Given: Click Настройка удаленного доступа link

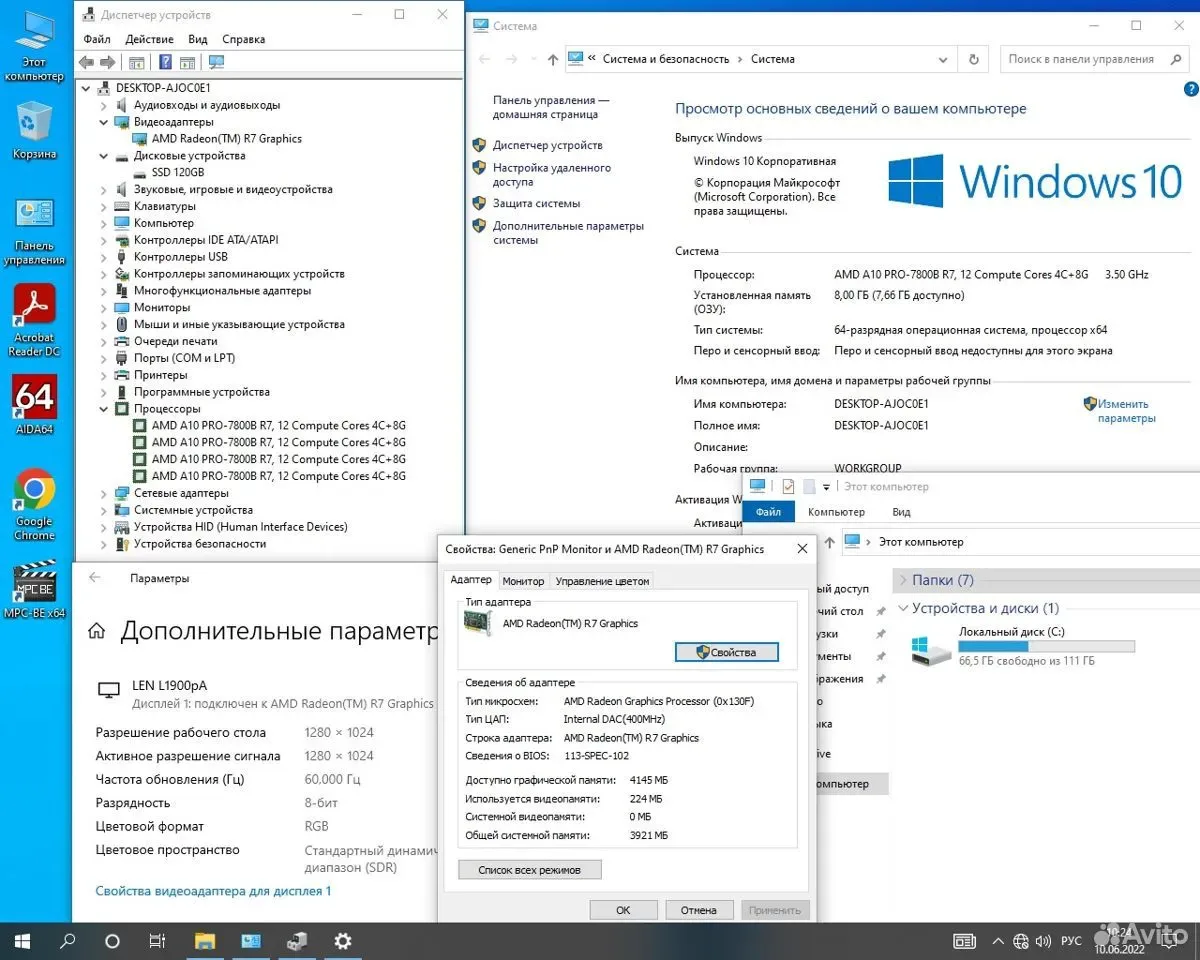Looking at the screenshot, I should 551,175.
